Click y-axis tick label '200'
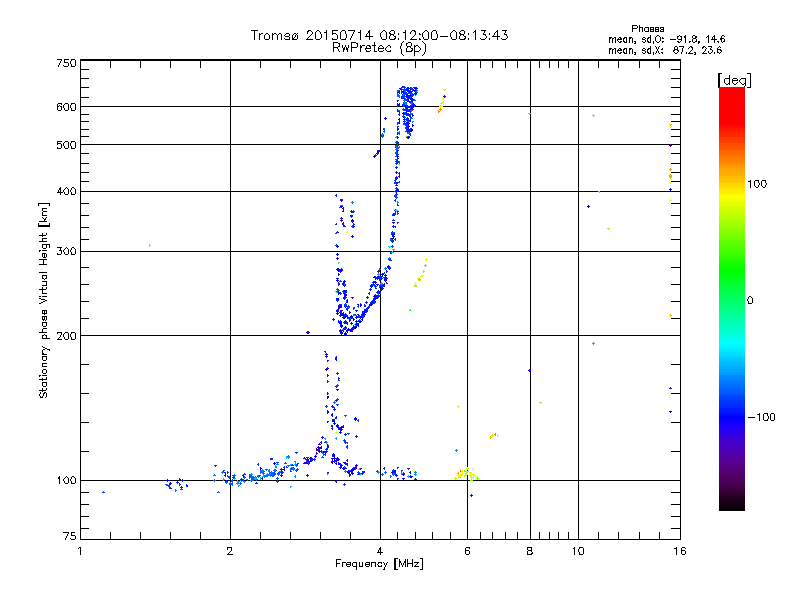This screenshot has height=600, width=800. (66, 336)
